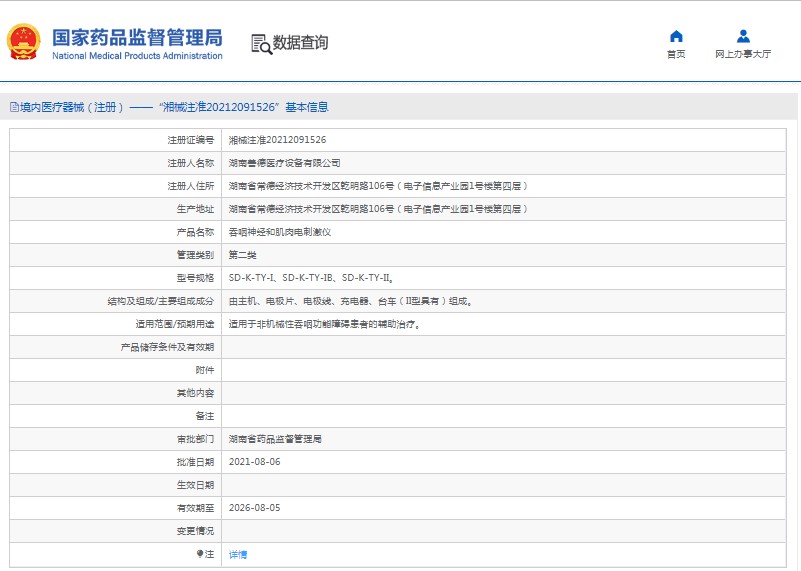
Task: Click the 第二类 value
Action: click(x=243, y=255)
